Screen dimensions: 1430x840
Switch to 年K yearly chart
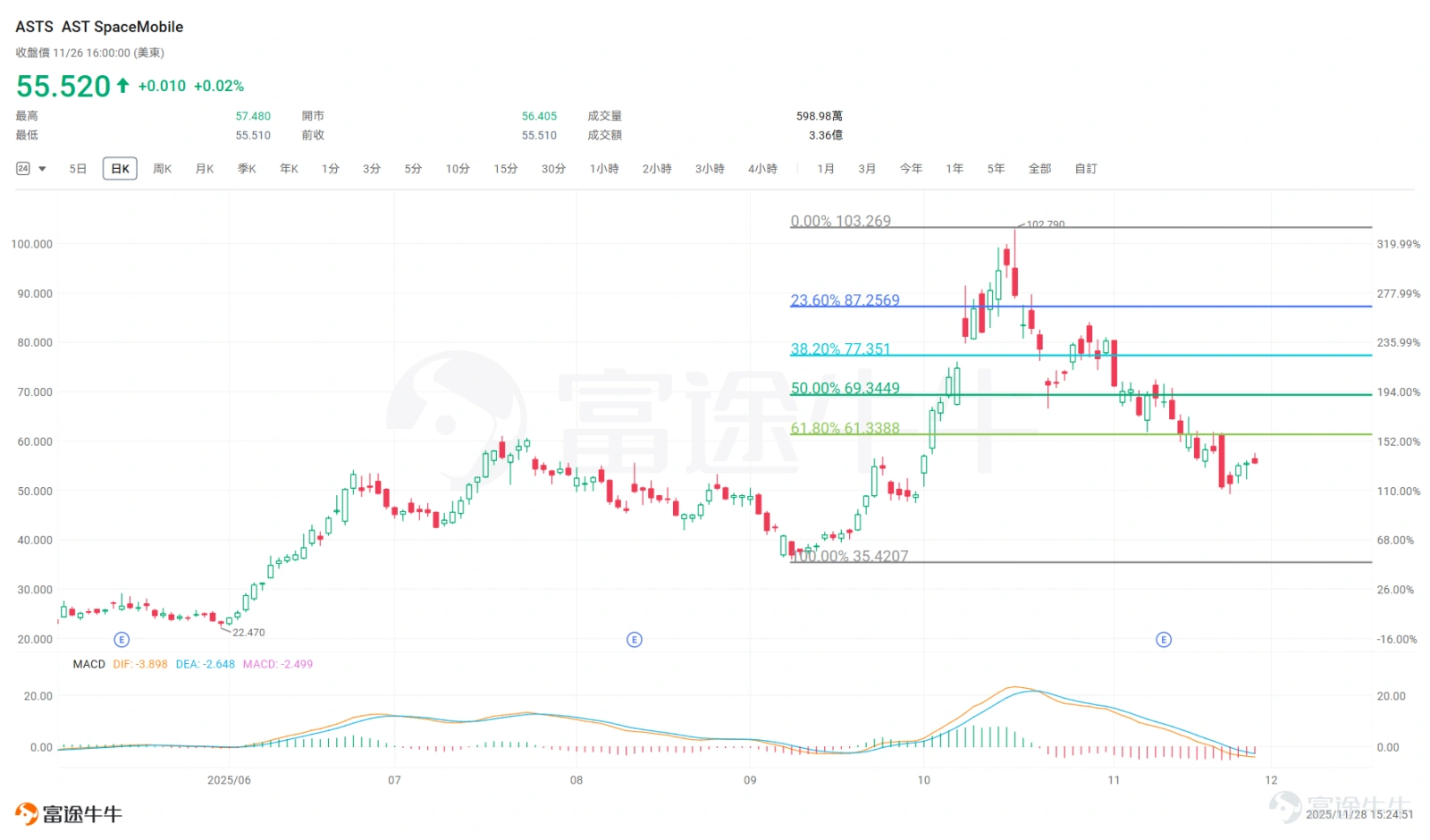pos(289,168)
